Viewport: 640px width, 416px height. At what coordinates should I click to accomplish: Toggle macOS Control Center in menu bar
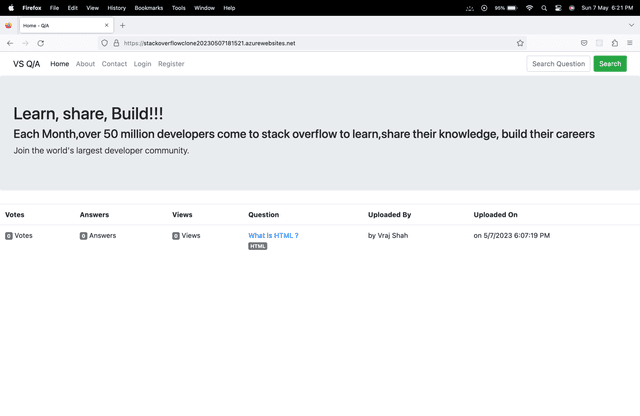pos(558,7)
